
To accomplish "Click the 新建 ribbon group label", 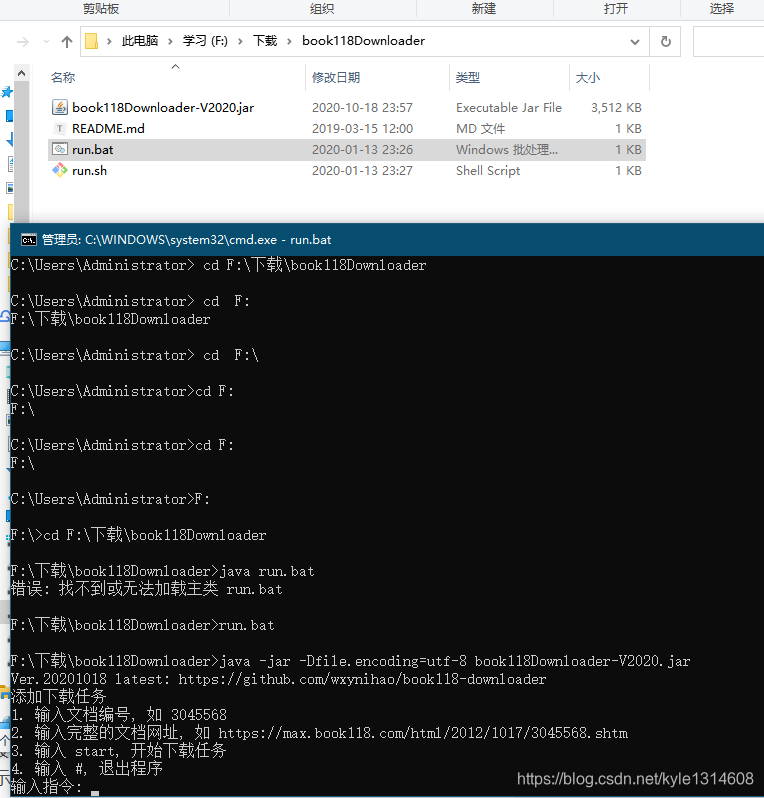I will pos(484,8).
